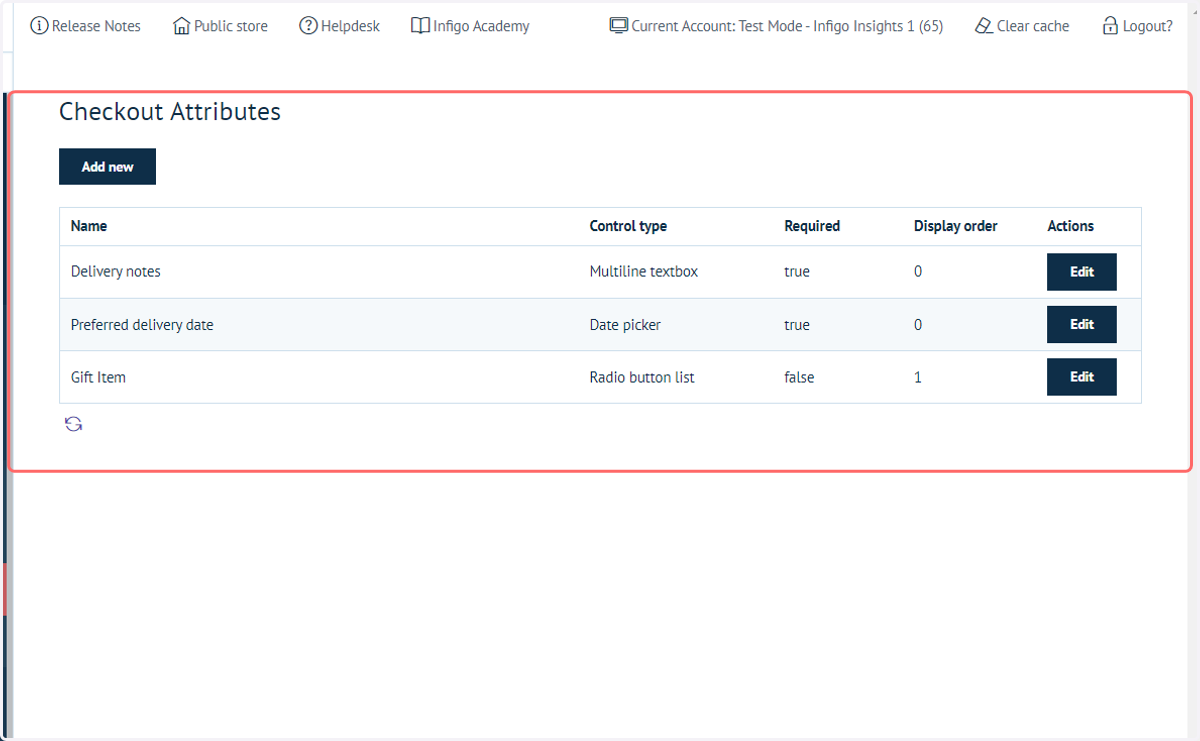Viewport: 1200px width, 741px height.
Task: Click the Date picker cell
Action: pos(625,325)
